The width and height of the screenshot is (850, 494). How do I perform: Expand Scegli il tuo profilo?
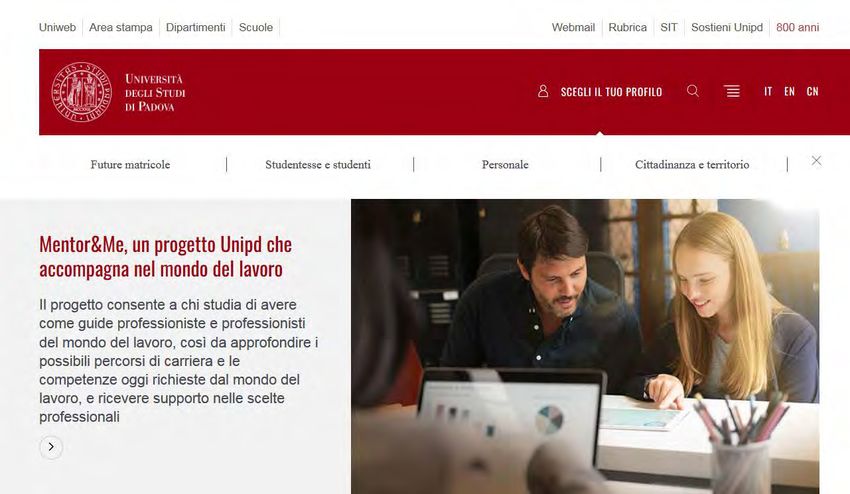coord(611,92)
